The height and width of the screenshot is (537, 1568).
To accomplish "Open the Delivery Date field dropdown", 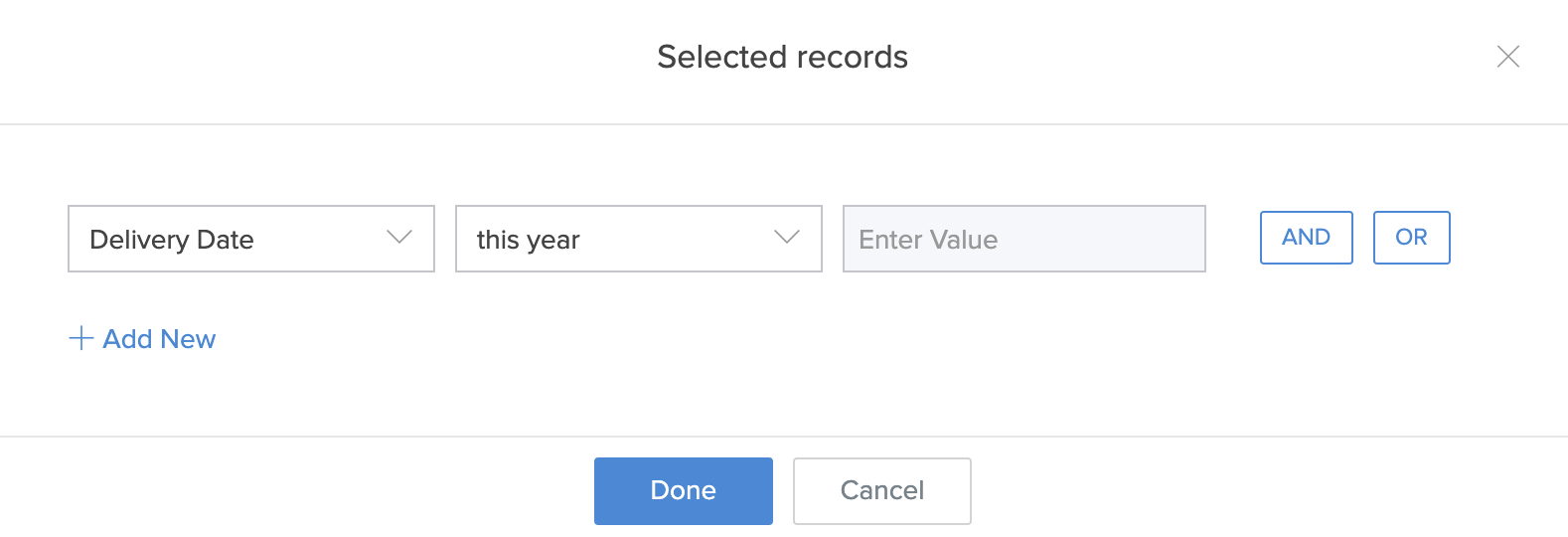I will (x=250, y=239).
